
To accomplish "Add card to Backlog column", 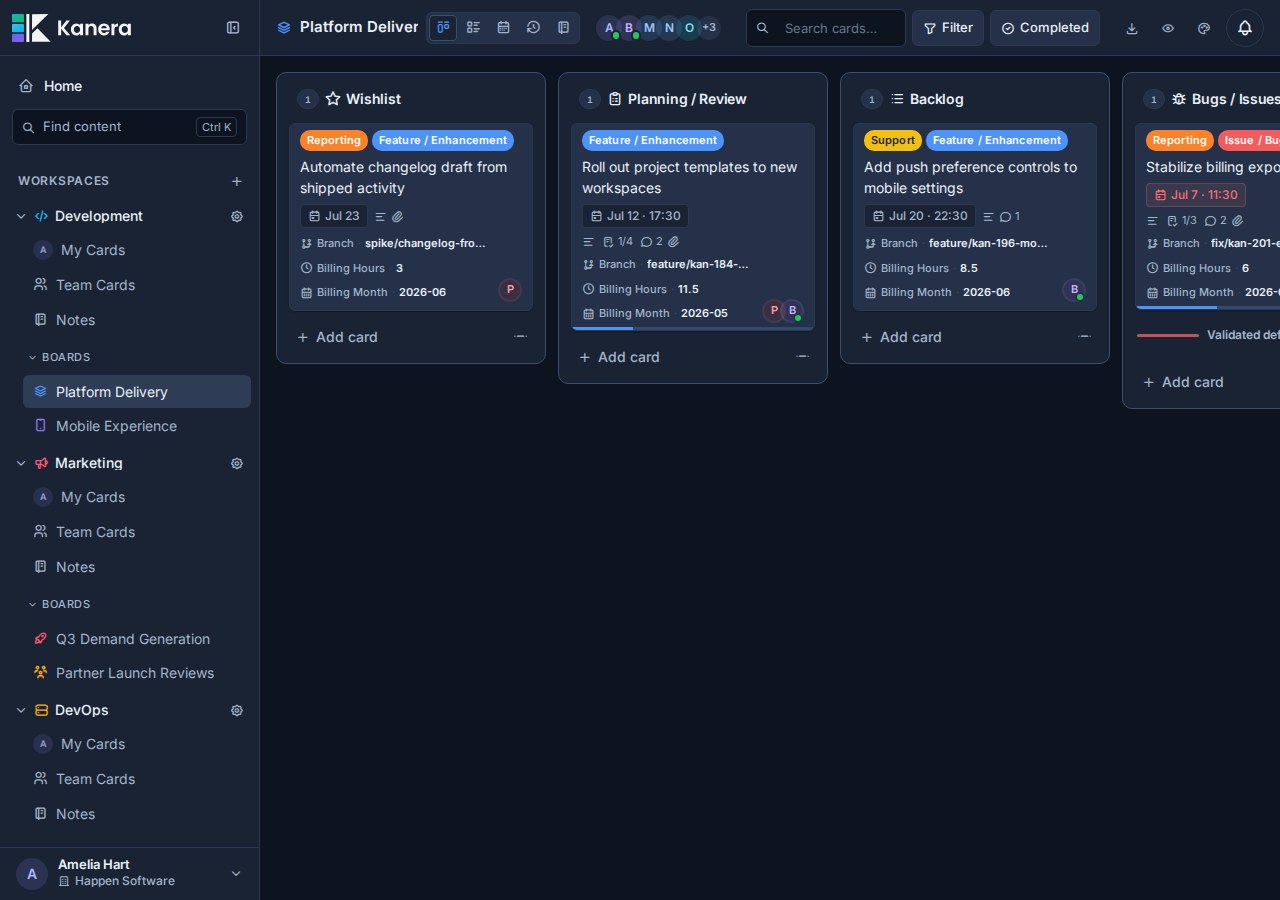I will tap(901, 337).
